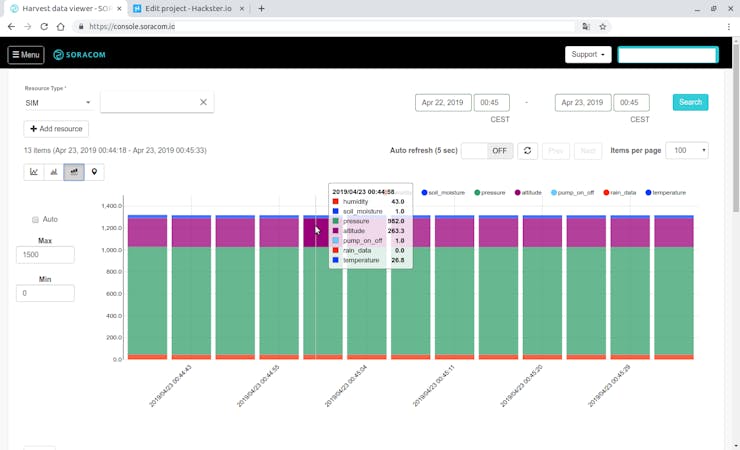Close the Edit project Hackster.io tab
This screenshot has width=740, height=450.
(x=242, y=8)
